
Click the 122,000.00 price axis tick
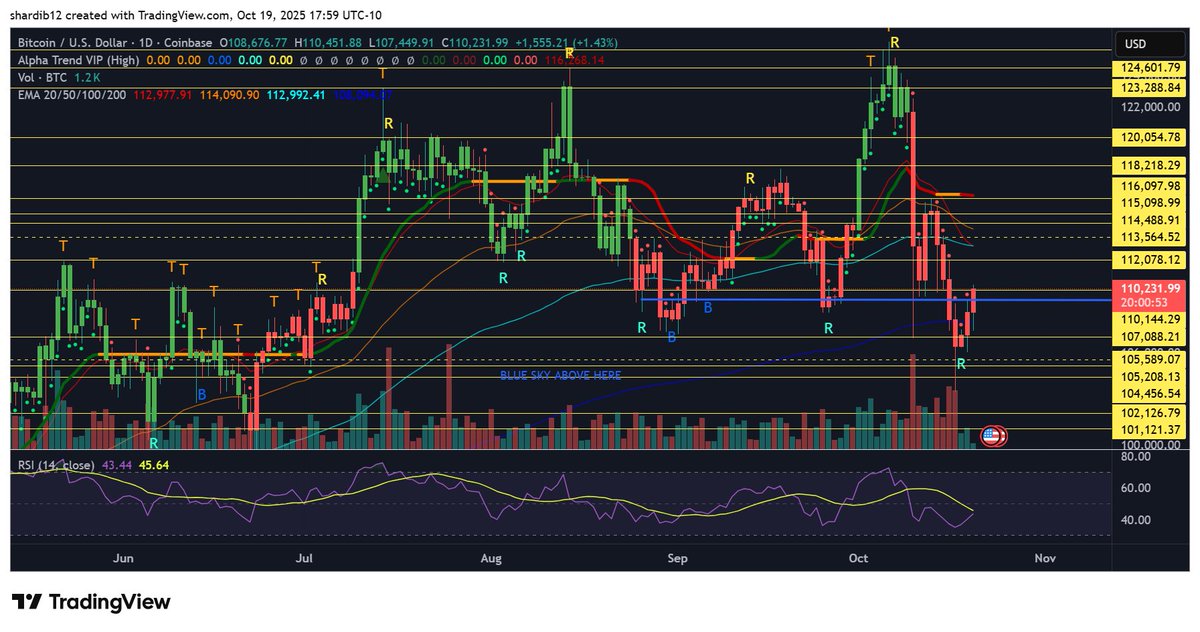[x=1151, y=107]
